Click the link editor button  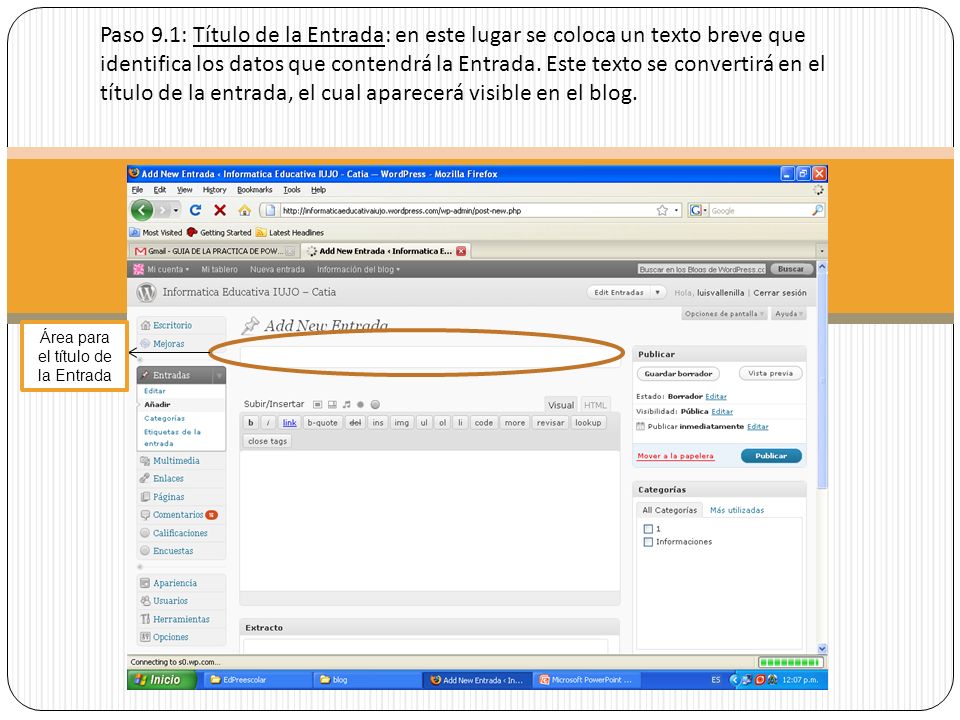point(290,422)
